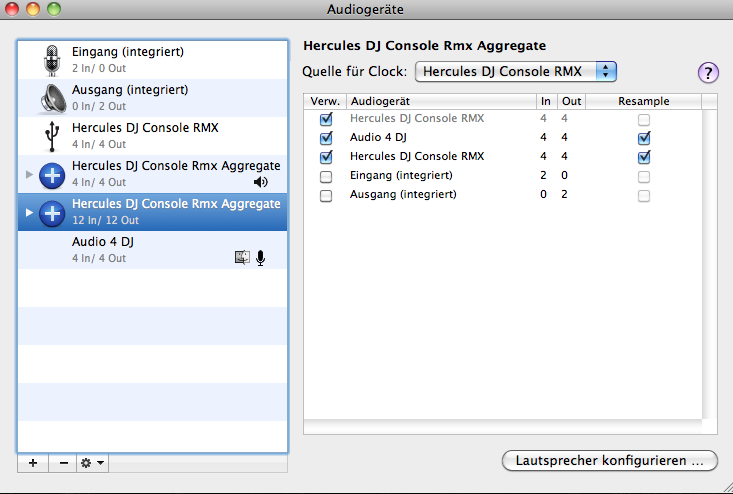Screen dimensions: 733x494
Task: Zoom the Audiogeräte window with the green button
Action: pos(54,9)
